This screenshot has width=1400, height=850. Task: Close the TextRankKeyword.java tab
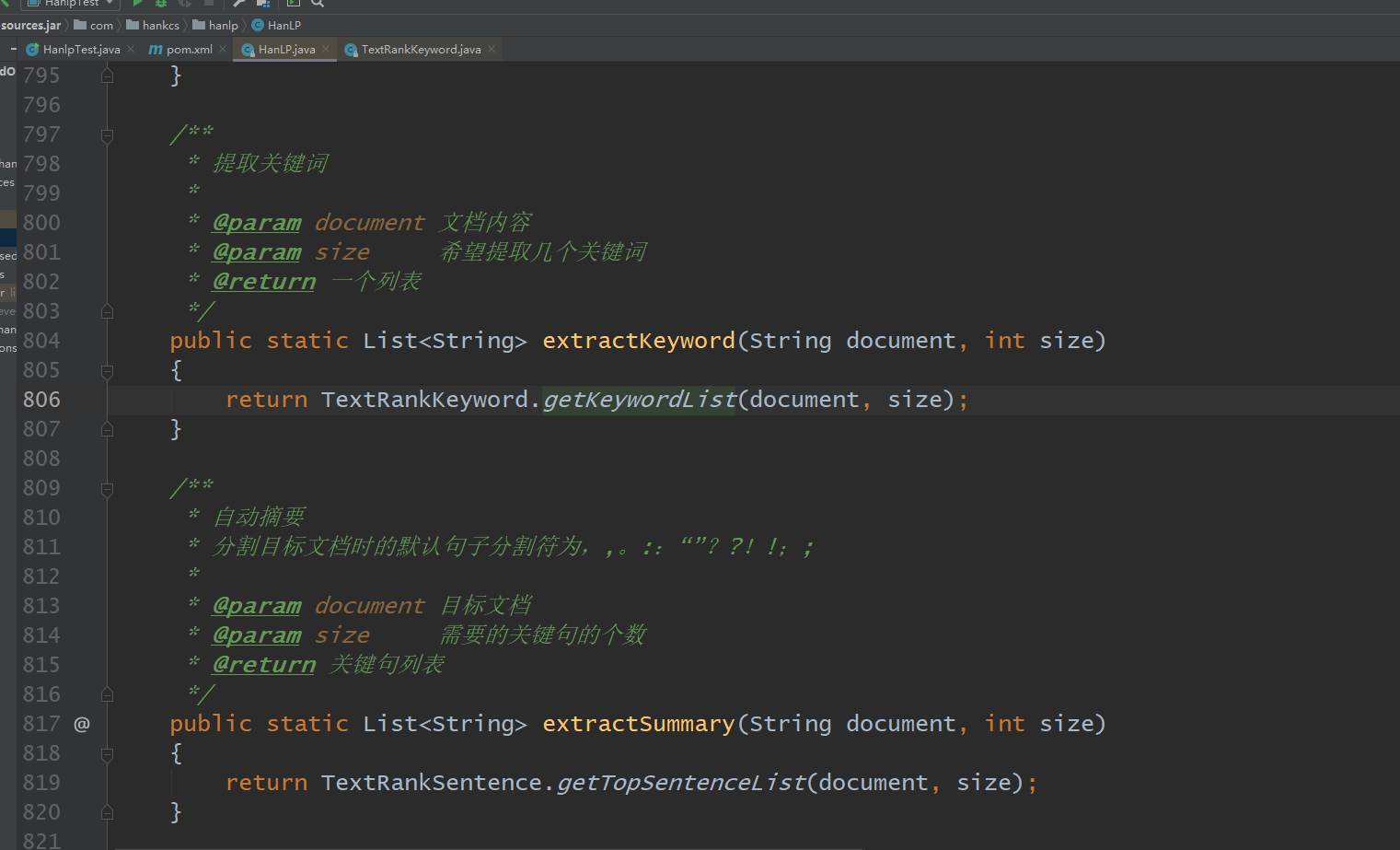coord(492,49)
